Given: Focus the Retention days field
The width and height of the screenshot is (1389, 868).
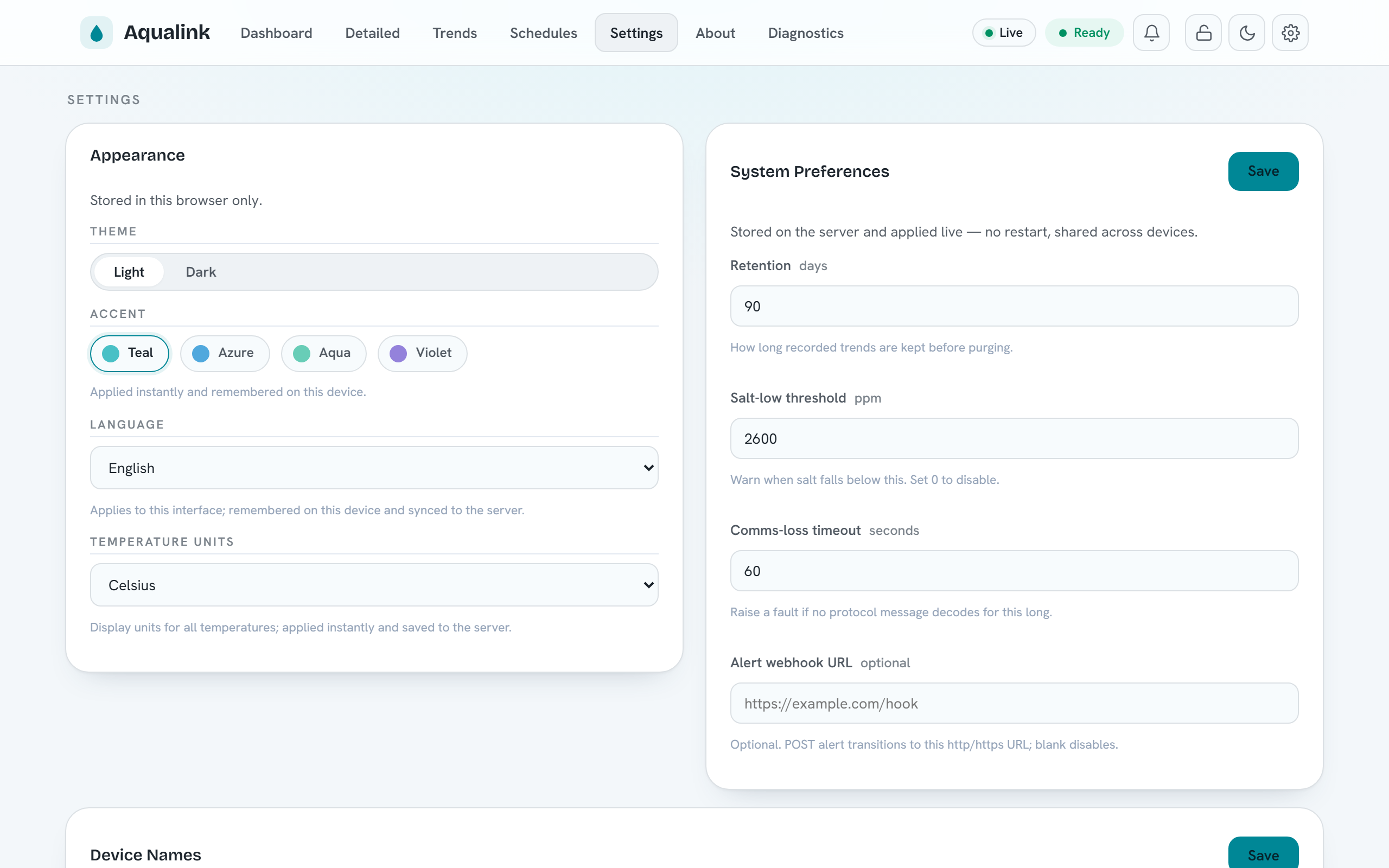Looking at the screenshot, I should (1014, 306).
